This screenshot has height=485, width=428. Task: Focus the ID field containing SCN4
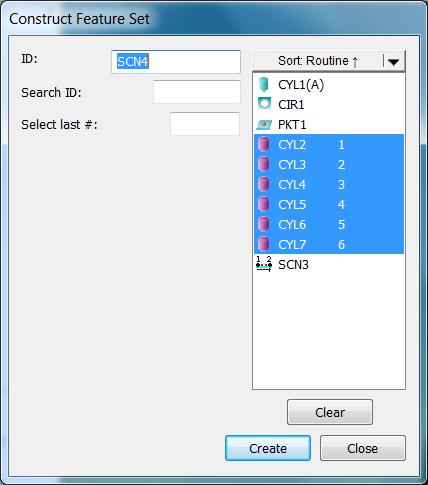point(176,62)
